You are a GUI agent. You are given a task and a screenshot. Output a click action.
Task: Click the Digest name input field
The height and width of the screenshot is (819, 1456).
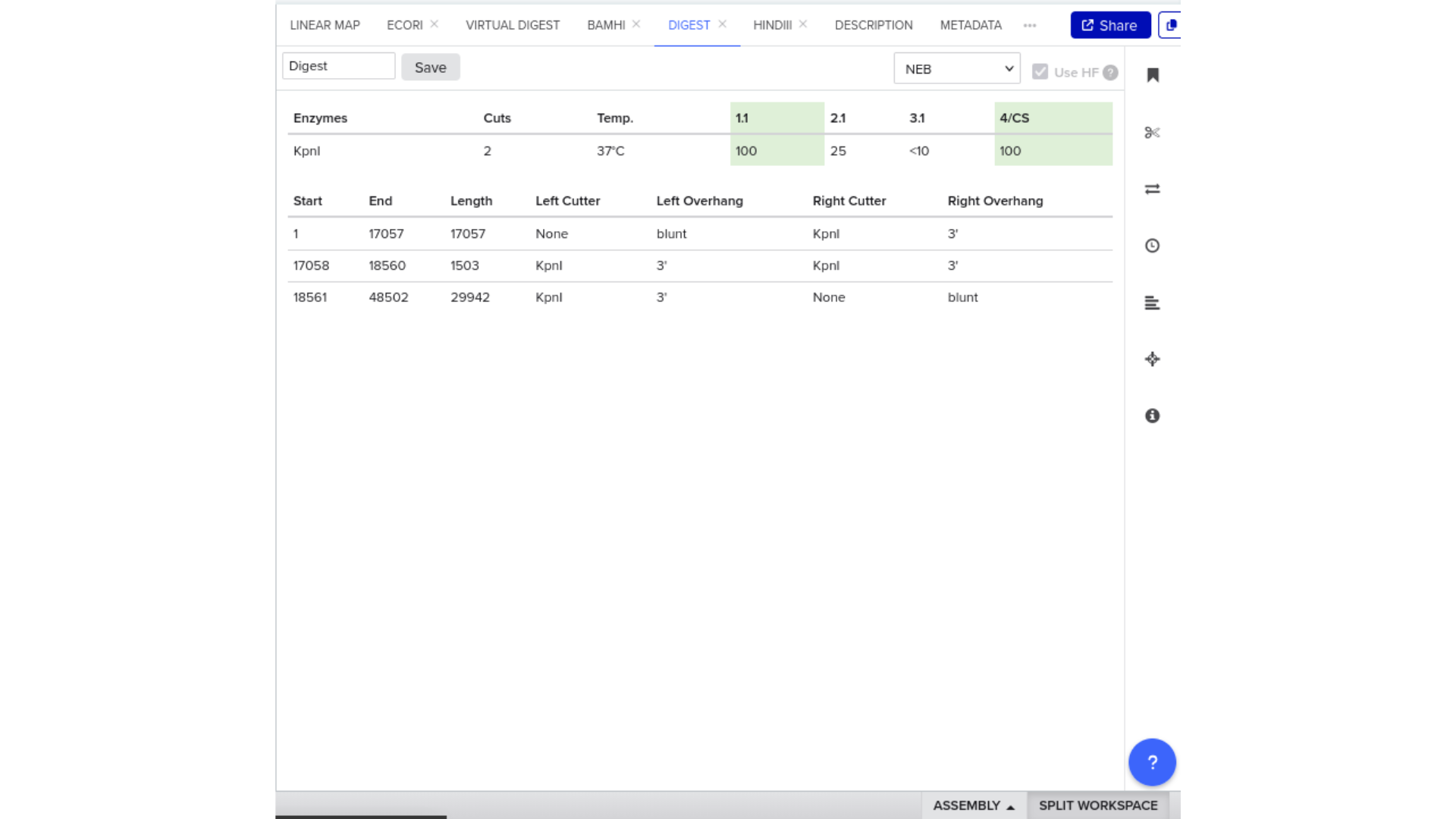point(338,66)
